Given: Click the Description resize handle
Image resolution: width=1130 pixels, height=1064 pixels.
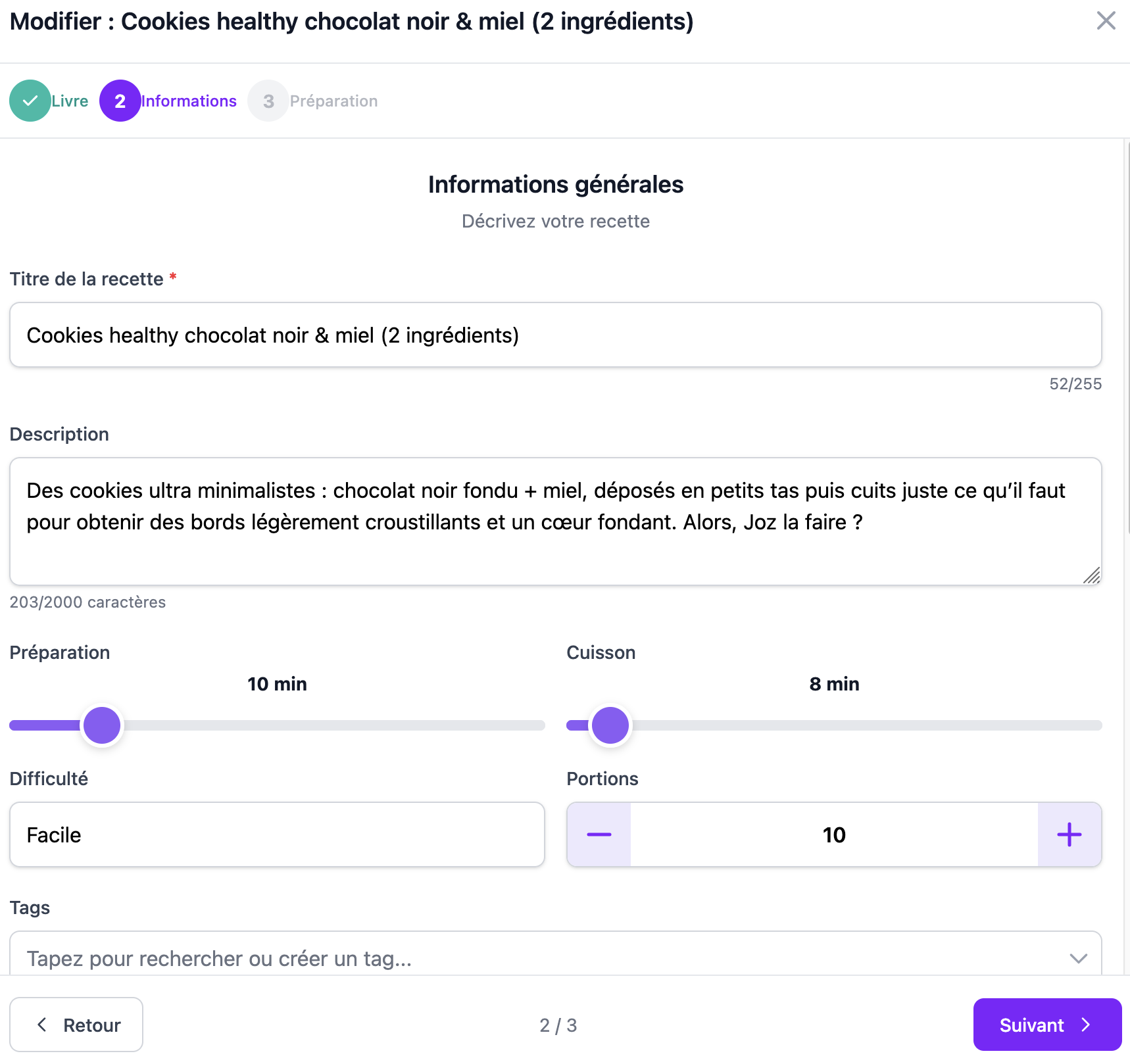Looking at the screenshot, I should pos(1092,576).
